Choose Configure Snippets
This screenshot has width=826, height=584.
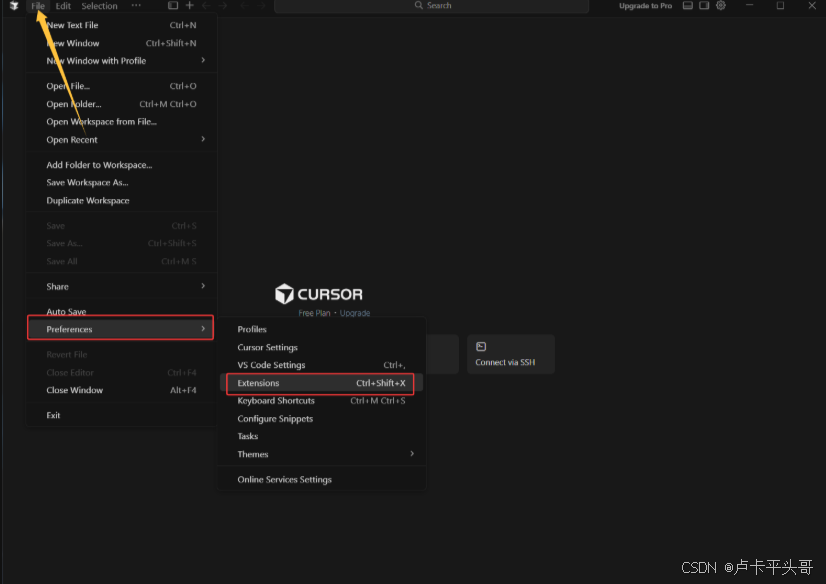point(321,419)
